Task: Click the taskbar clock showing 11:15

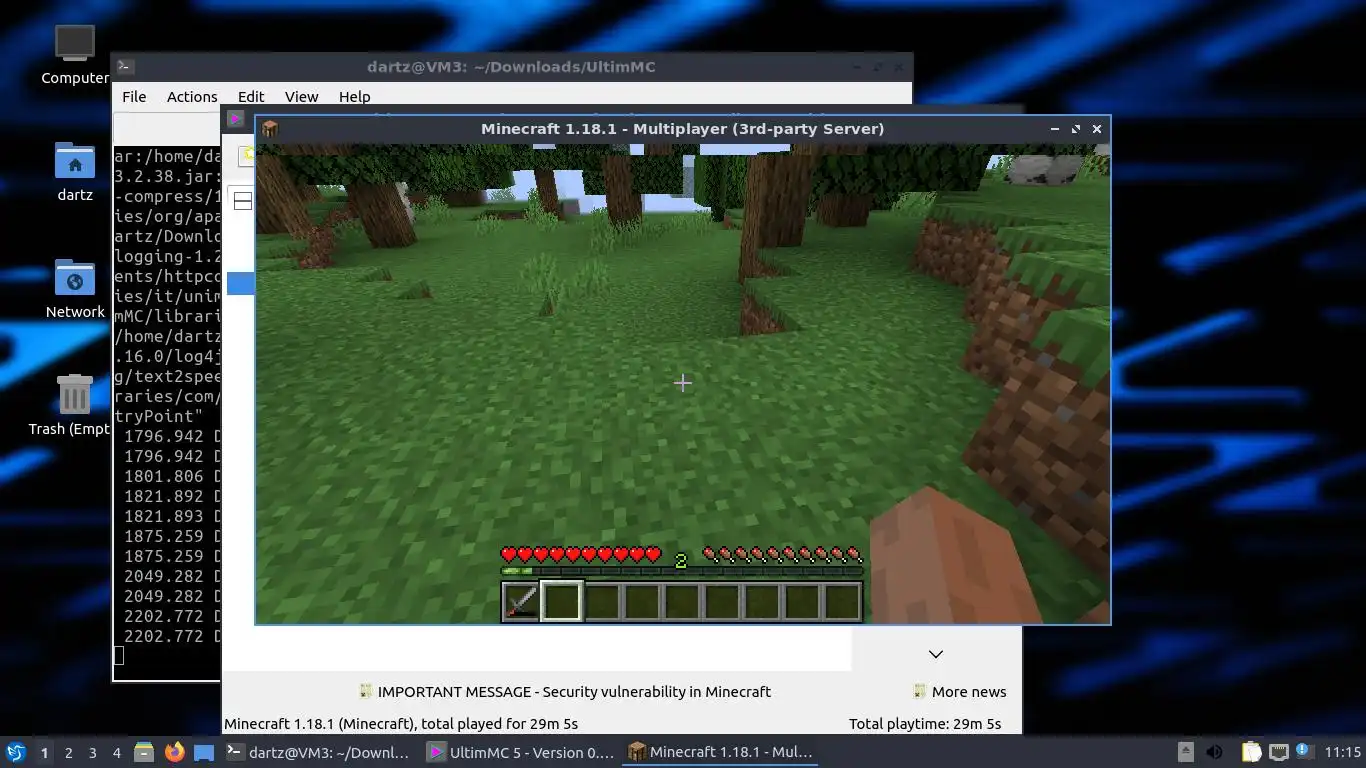Action: coord(1342,752)
